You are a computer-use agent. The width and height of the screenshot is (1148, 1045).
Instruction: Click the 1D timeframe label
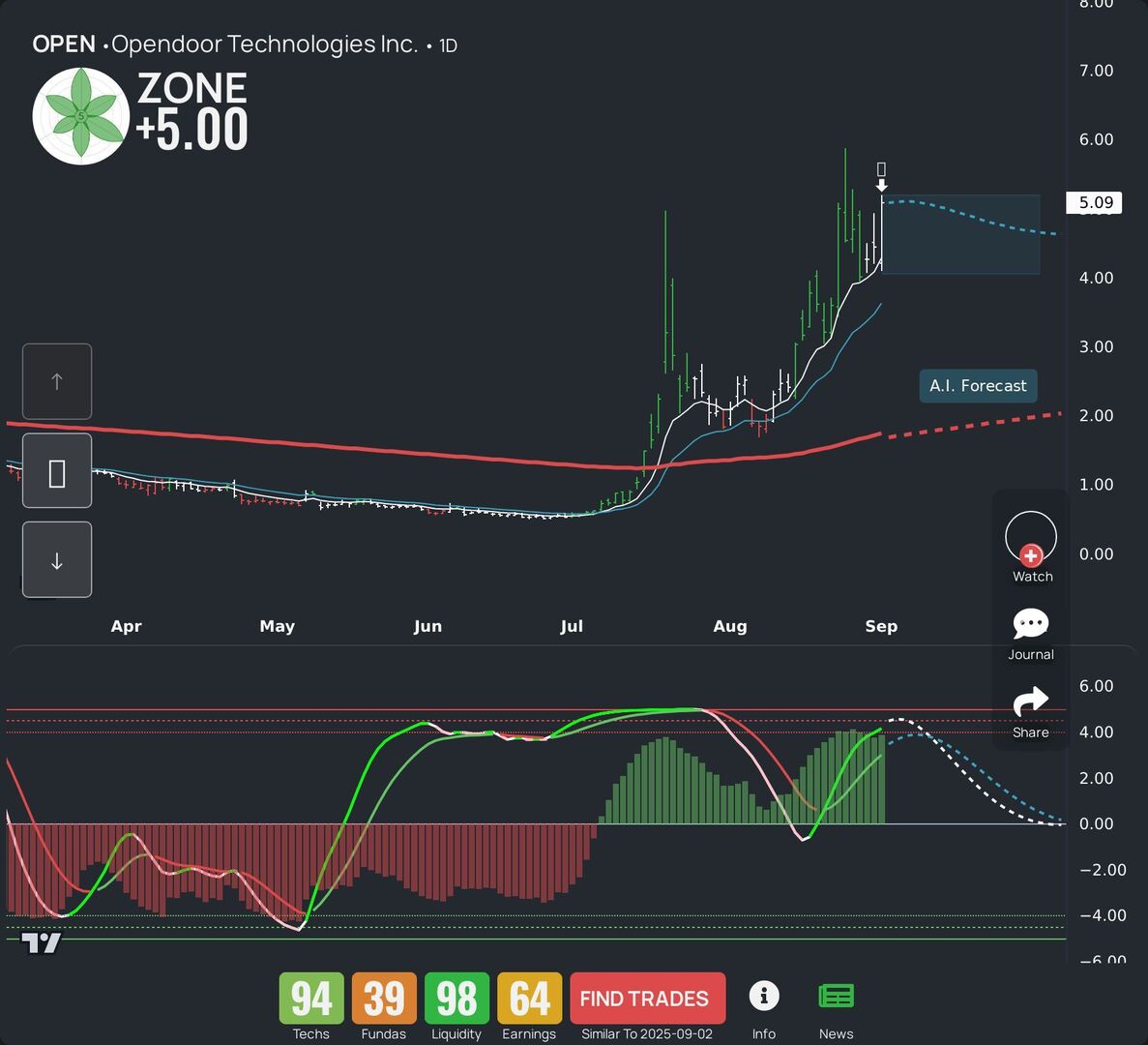[x=448, y=46]
